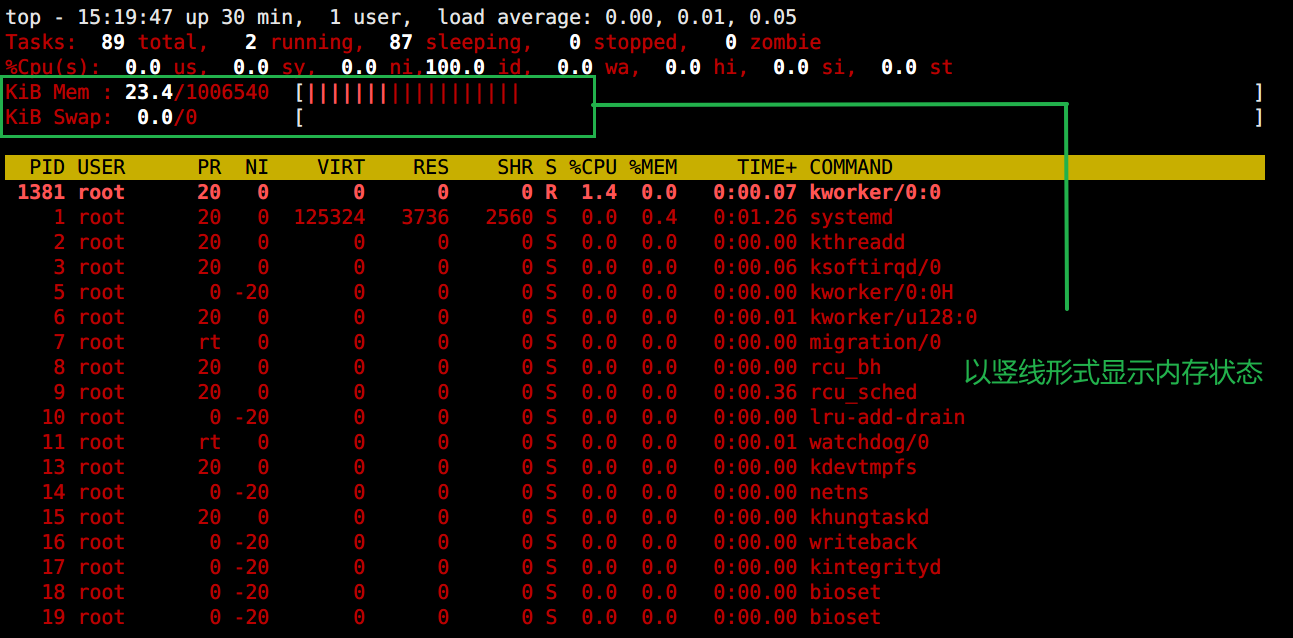Click the RES column header

click(431, 167)
